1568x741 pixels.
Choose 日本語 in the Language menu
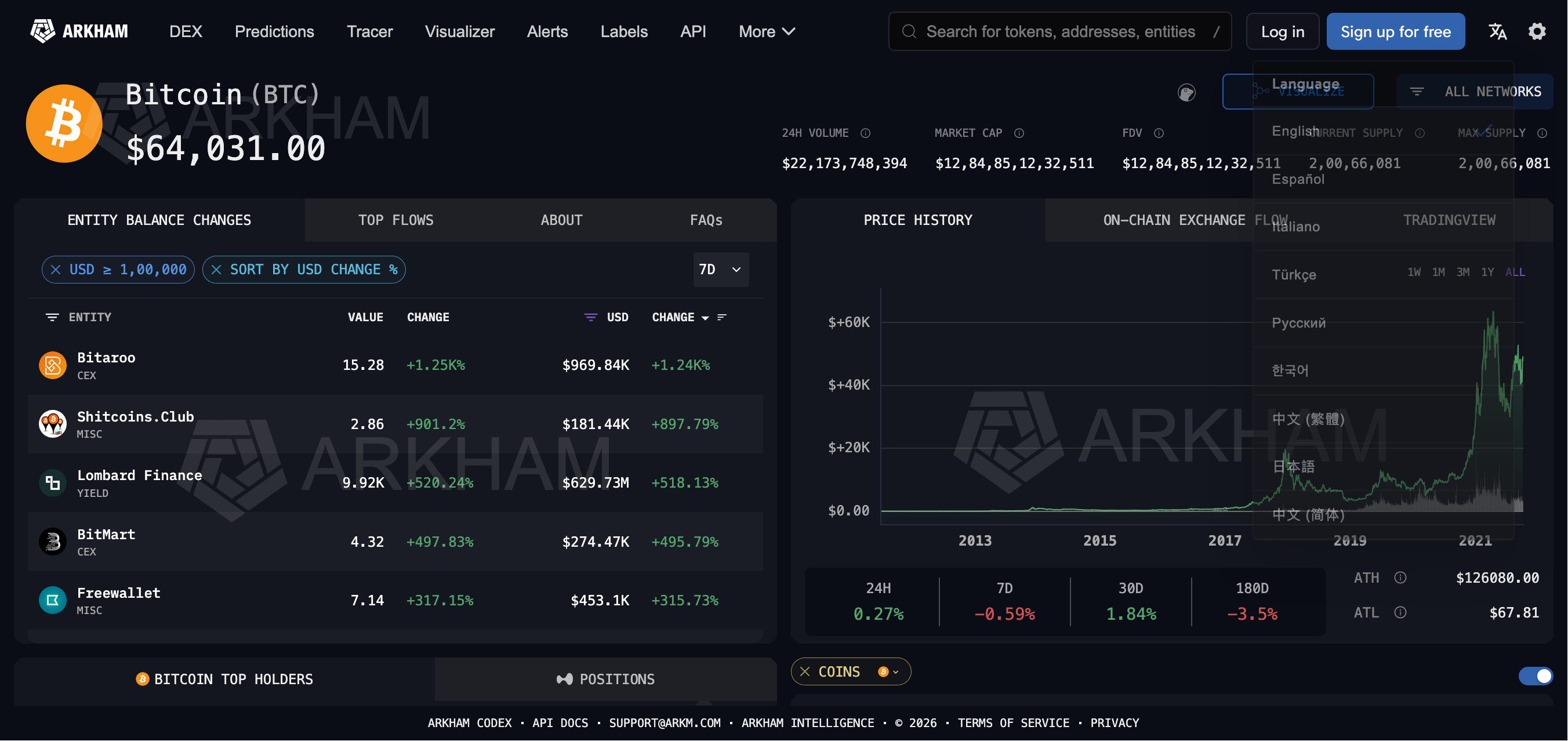1383,467
